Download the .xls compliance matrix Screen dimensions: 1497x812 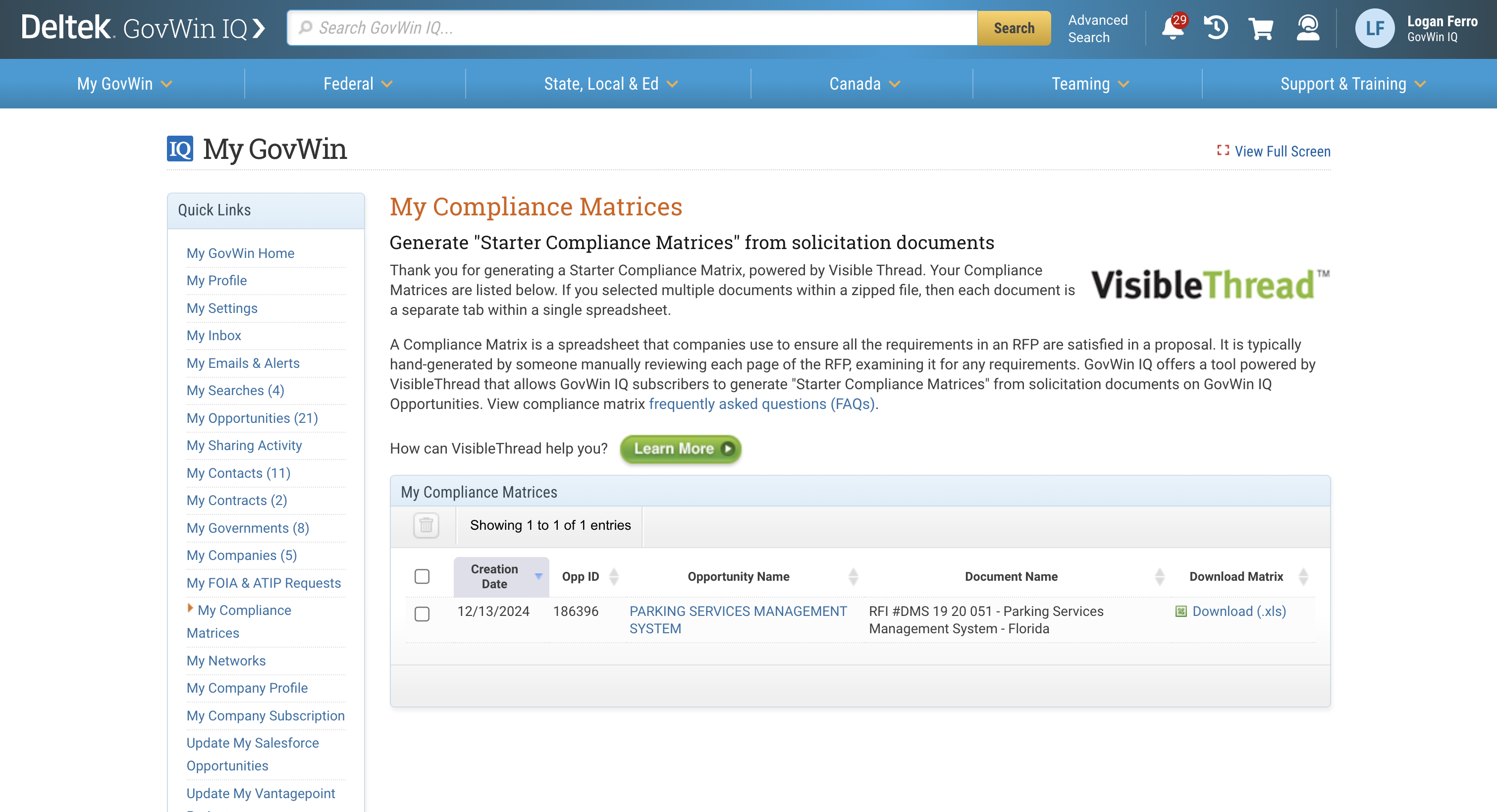pyautogui.click(x=1238, y=611)
